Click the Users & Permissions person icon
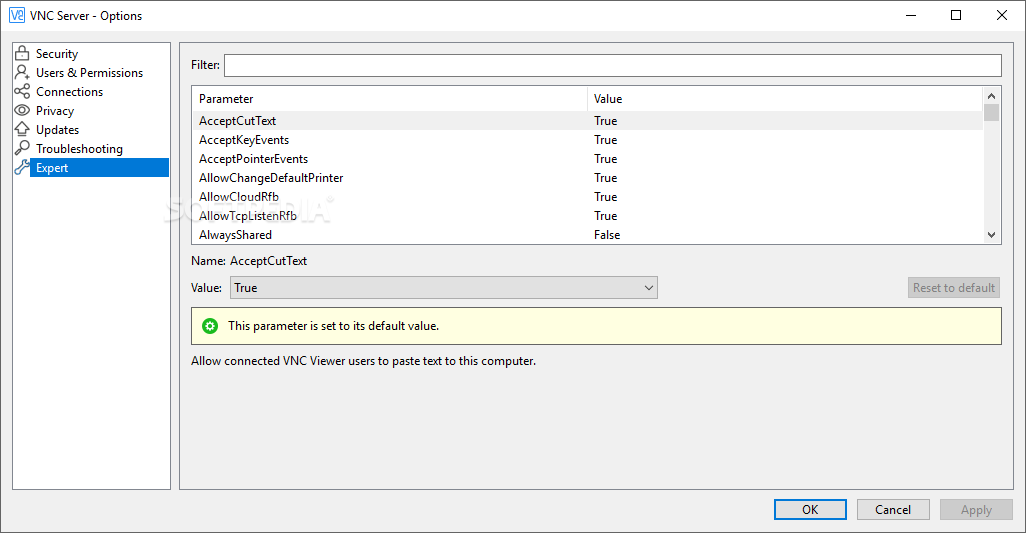 click(x=22, y=73)
